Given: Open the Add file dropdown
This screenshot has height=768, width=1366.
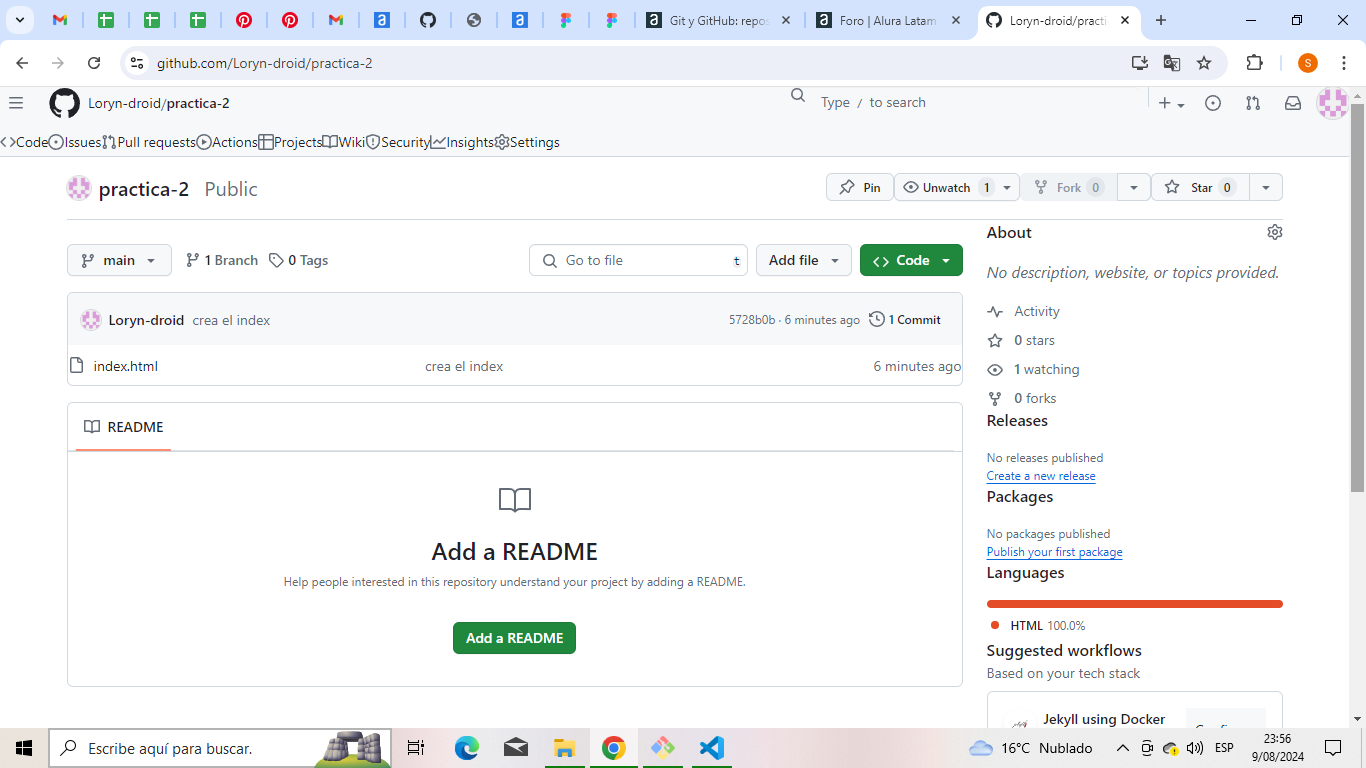Looking at the screenshot, I should click(x=804, y=260).
